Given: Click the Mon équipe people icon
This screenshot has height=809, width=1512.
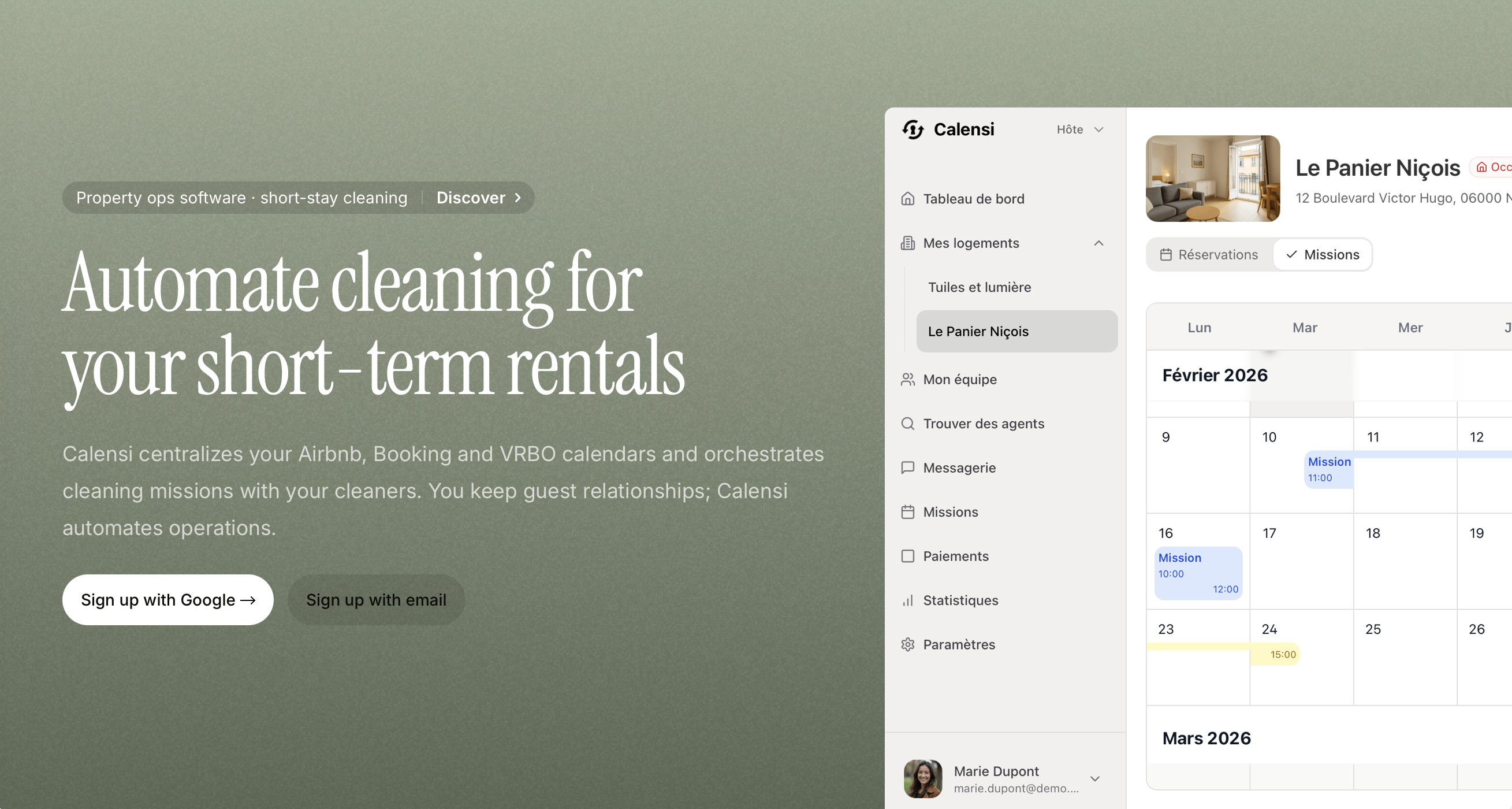Looking at the screenshot, I should (x=907, y=379).
